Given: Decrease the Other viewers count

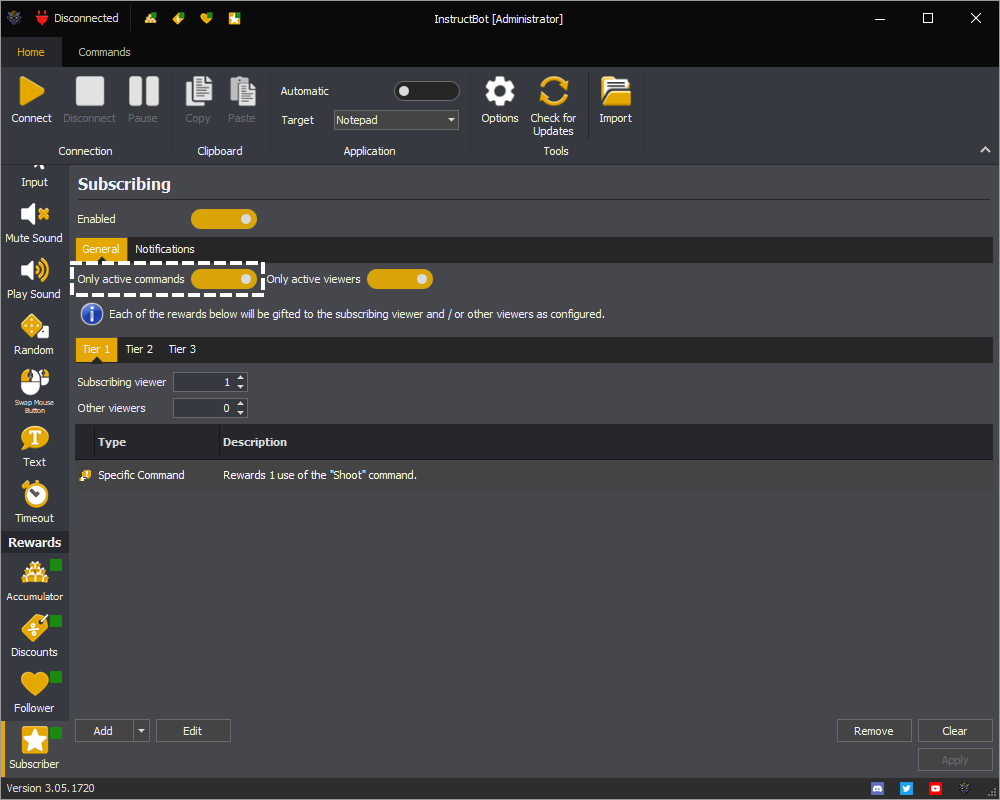Looking at the screenshot, I should pos(240,413).
